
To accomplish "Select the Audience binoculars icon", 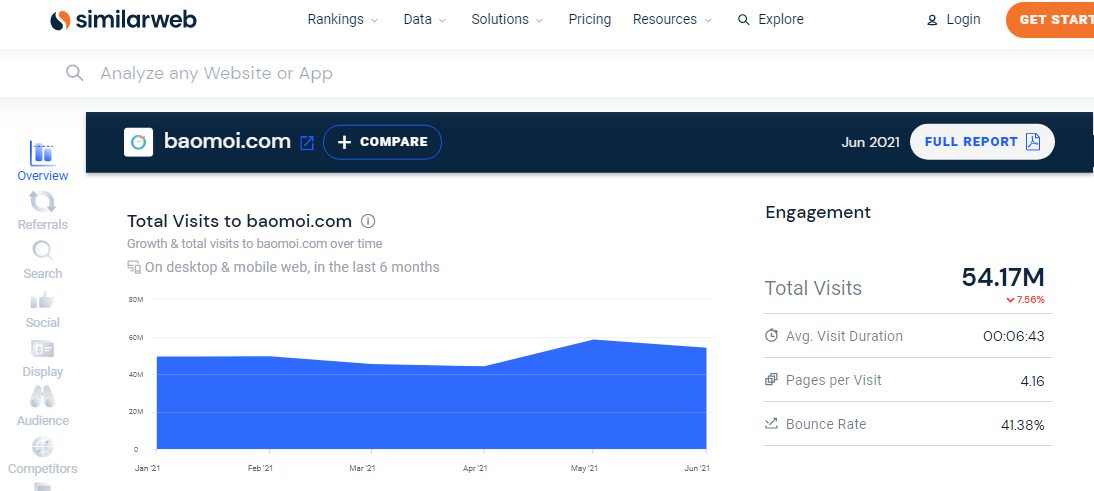I will pos(43,398).
